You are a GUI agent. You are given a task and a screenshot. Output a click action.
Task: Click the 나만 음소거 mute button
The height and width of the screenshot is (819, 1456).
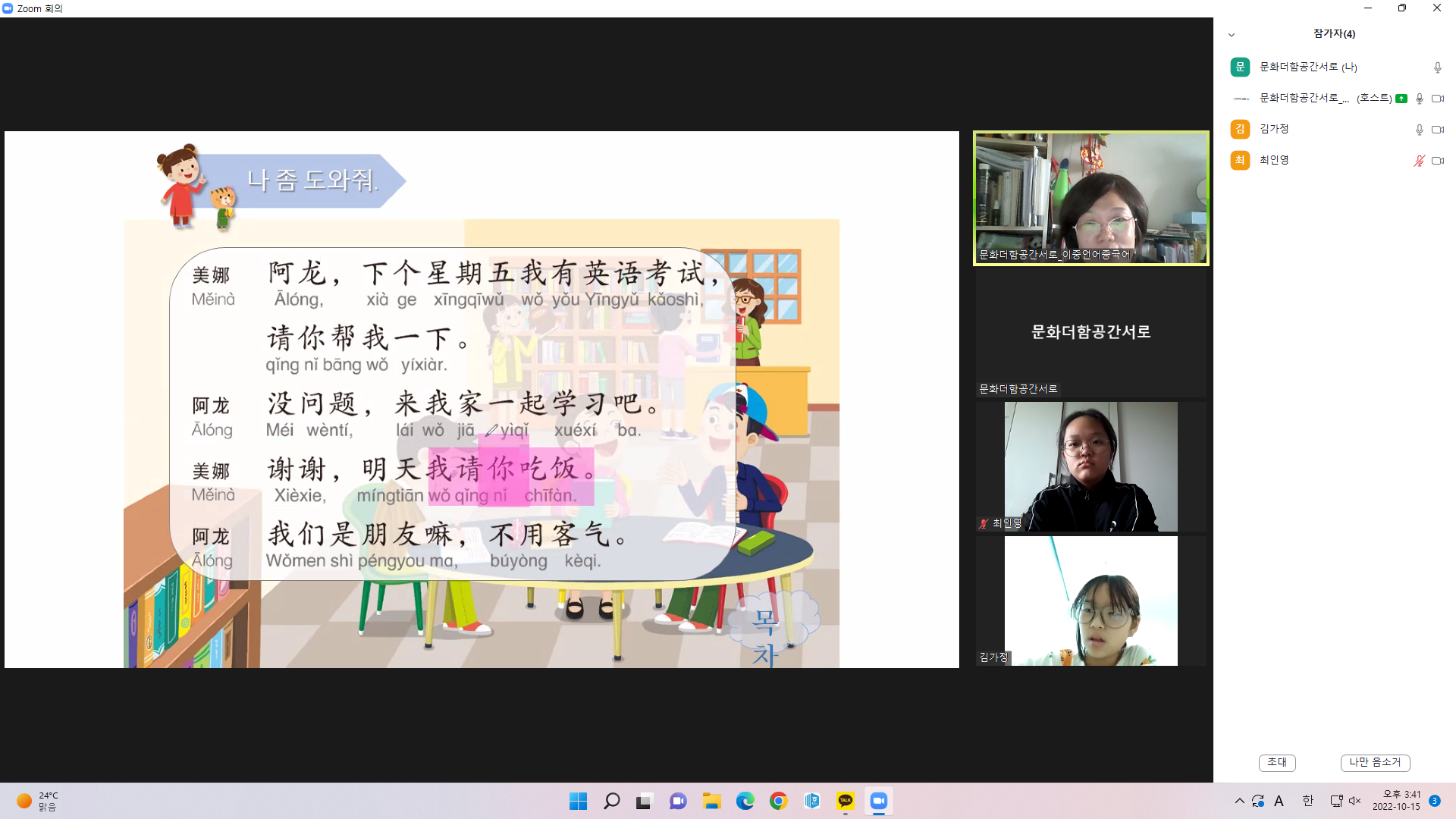coord(1375,763)
